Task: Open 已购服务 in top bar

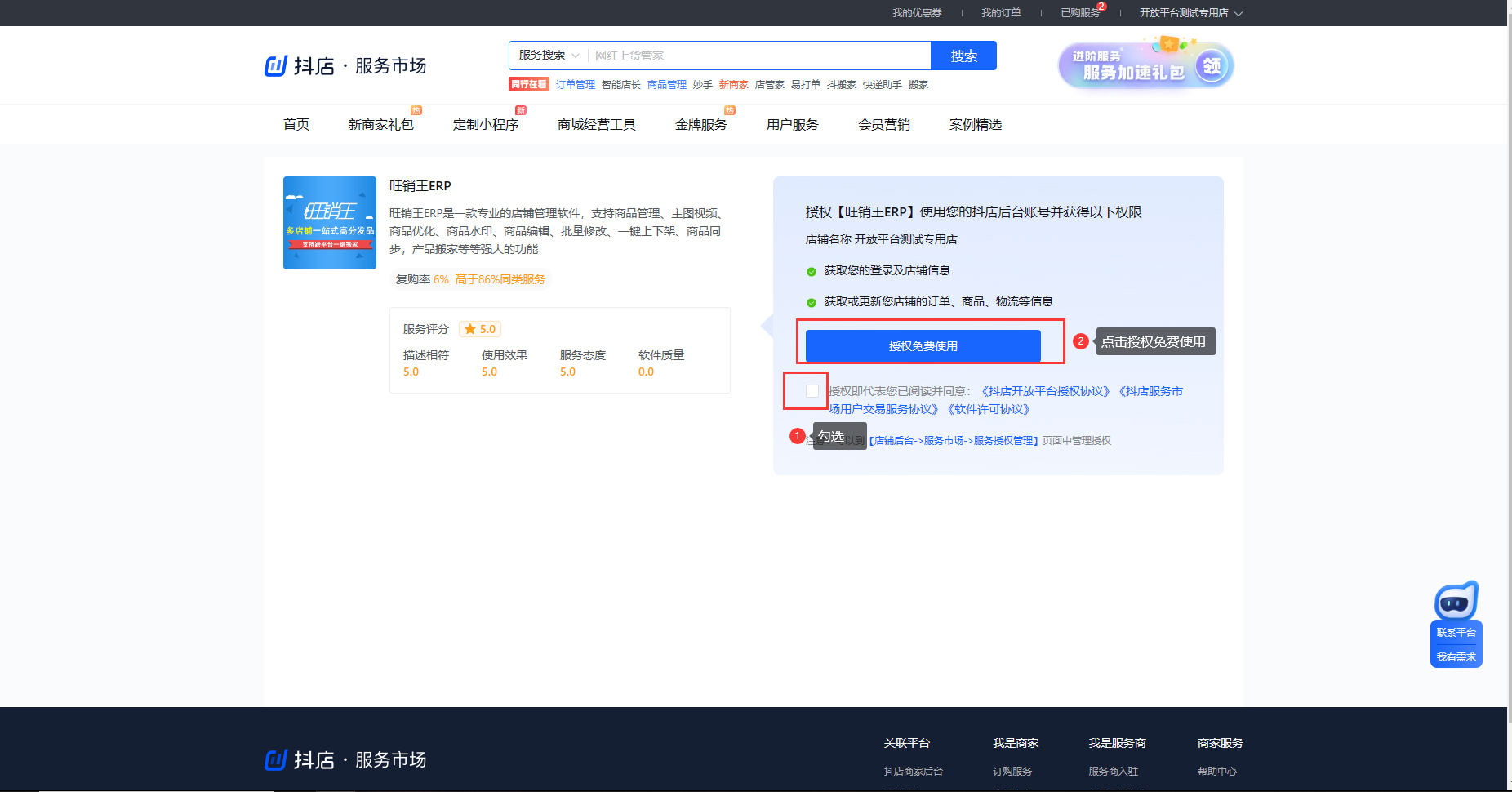Action: point(1080,13)
